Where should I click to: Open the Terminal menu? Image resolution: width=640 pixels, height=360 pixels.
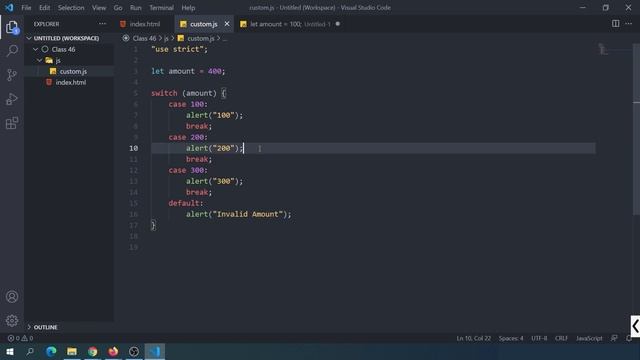pos(161,8)
